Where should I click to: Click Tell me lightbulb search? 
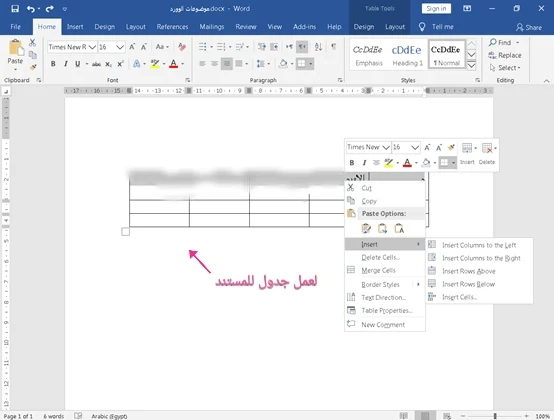point(422,27)
